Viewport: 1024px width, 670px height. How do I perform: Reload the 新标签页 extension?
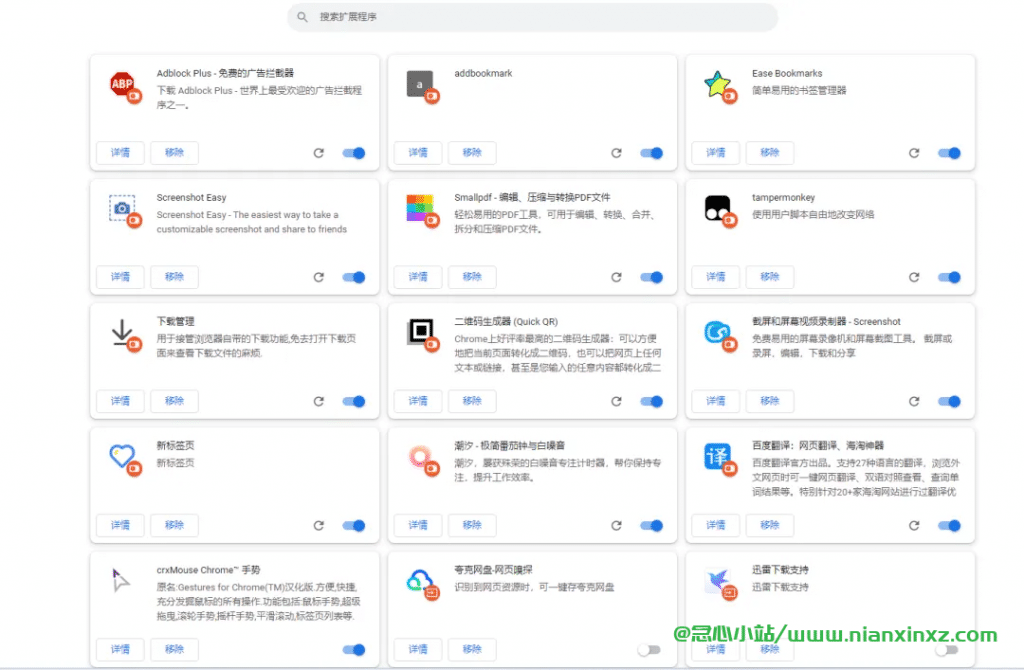[319, 525]
